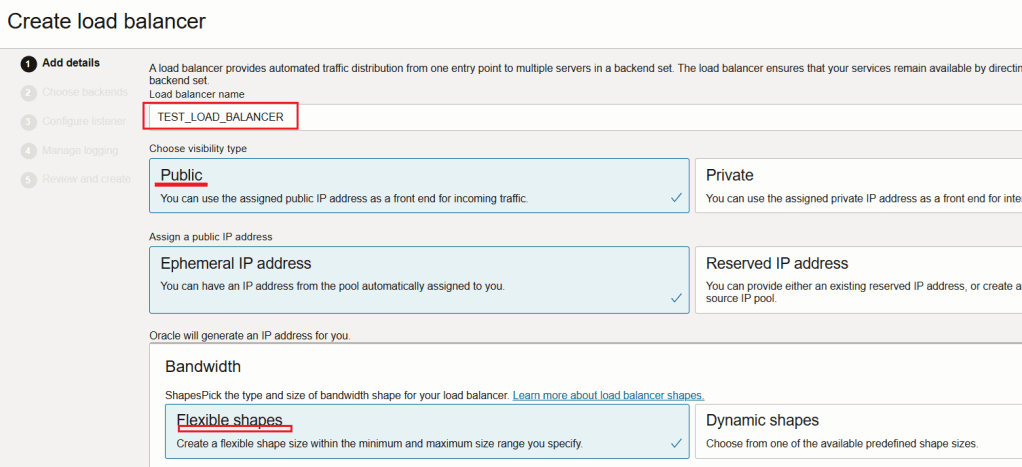Click the step 2 number circle

click(x=29, y=92)
